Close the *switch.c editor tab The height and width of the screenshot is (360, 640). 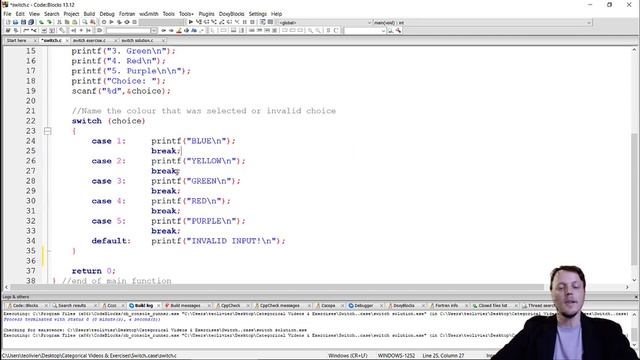67,40
